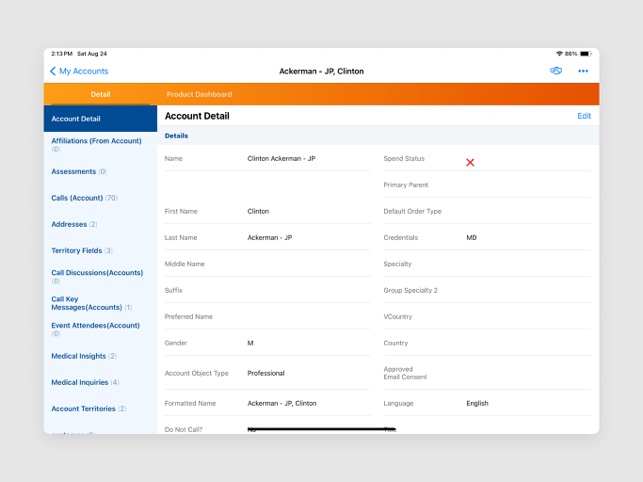Tap the back chevron beside My Accounts
The width and height of the screenshot is (643, 482).
53,71
